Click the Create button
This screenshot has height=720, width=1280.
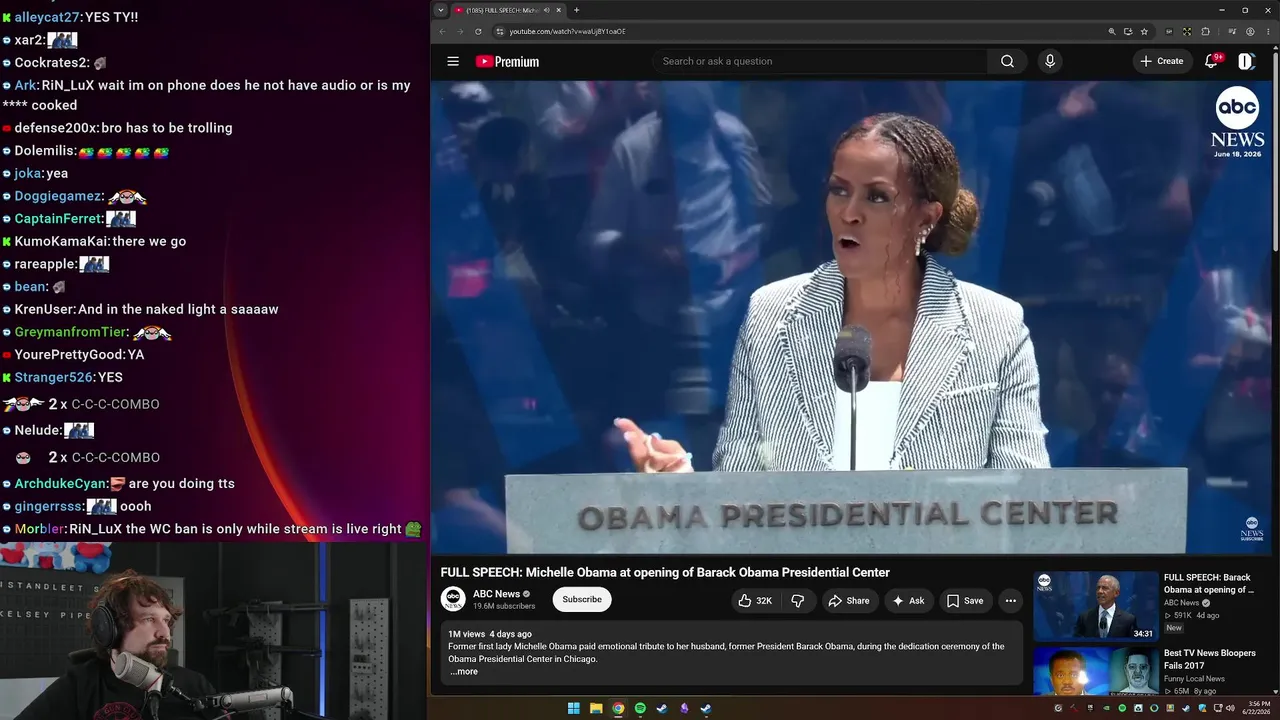coord(1161,61)
